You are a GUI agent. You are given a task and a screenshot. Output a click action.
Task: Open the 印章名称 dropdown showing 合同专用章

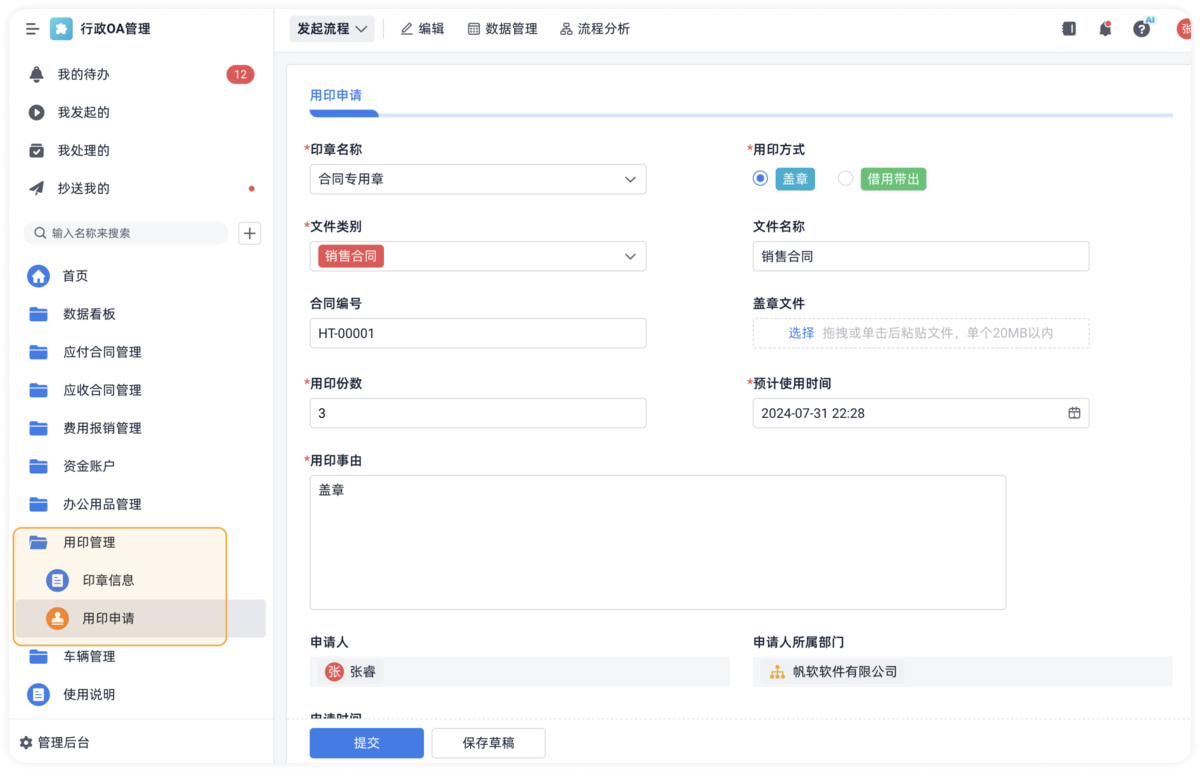pyautogui.click(x=478, y=179)
